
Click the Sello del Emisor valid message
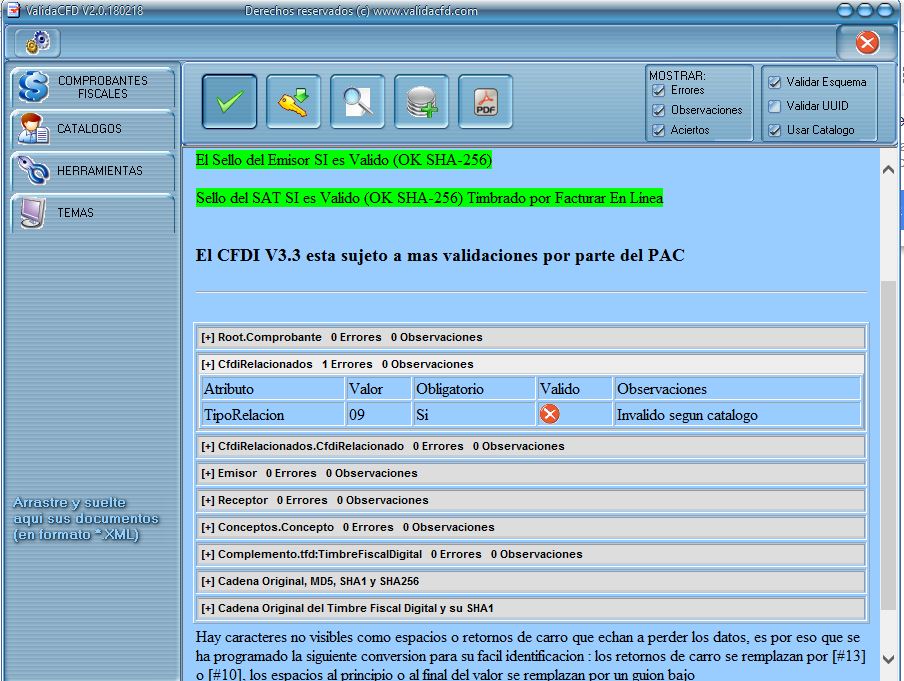(x=344, y=160)
